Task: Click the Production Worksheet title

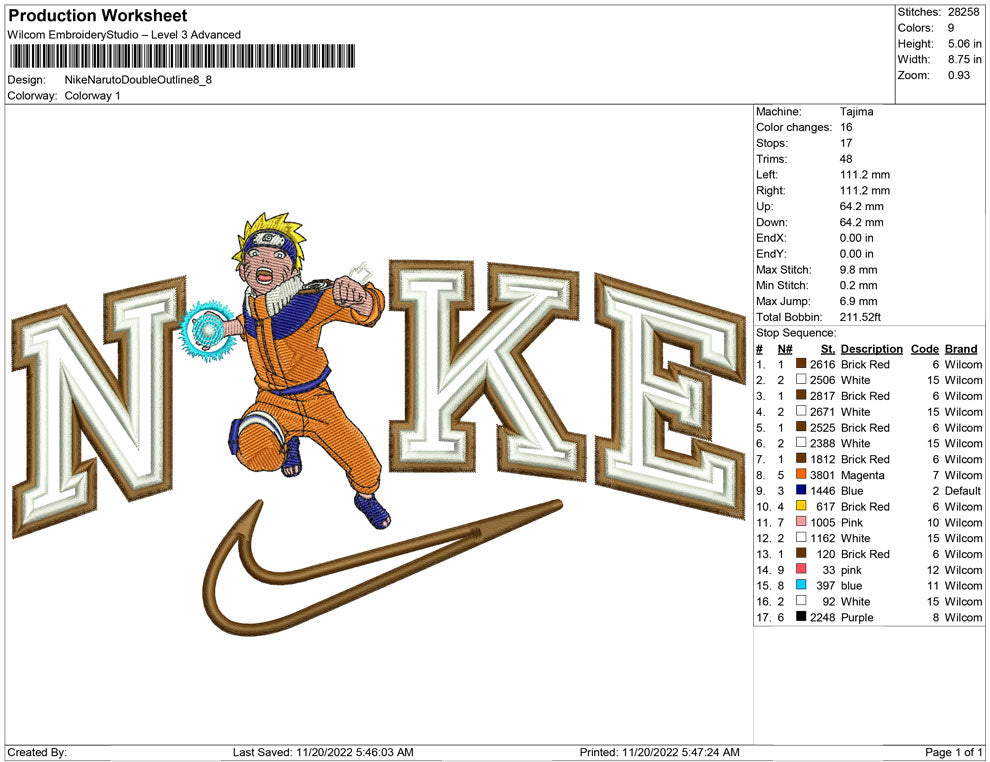Action: (97, 16)
